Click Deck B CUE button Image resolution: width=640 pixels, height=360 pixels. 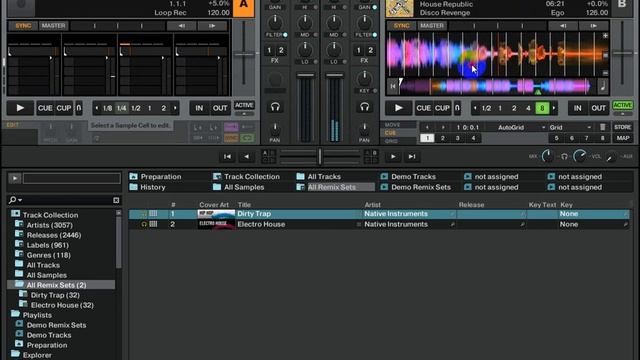[x=423, y=108]
